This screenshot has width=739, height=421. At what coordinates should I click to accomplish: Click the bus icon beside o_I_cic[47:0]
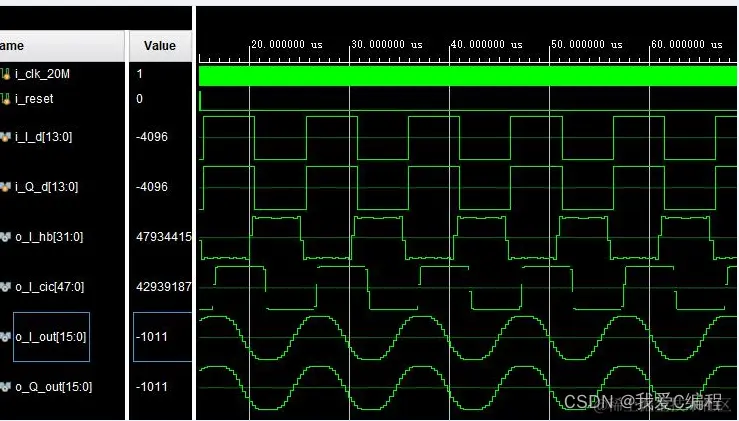[x=5, y=287]
